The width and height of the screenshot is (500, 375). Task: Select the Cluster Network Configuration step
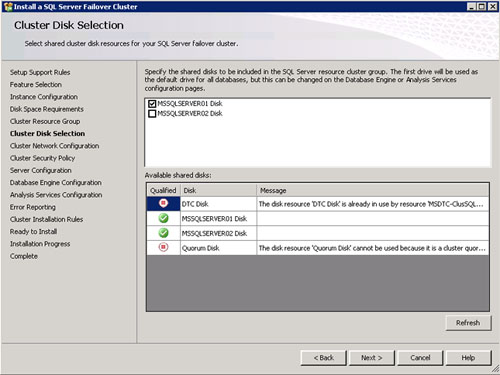[54, 146]
